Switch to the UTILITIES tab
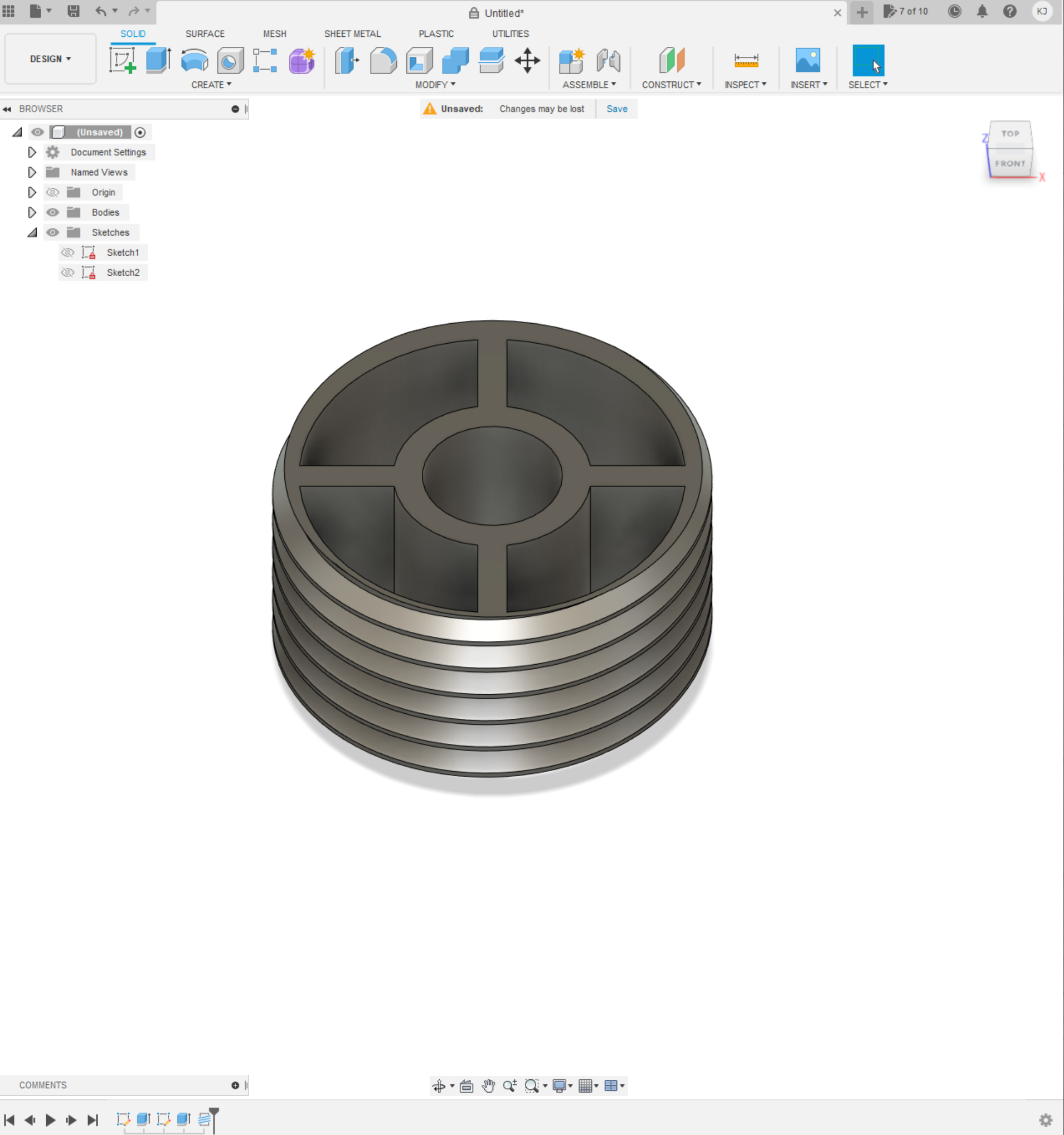Image resolution: width=1064 pixels, height=1135 pixels. click(x=511, y=33)
